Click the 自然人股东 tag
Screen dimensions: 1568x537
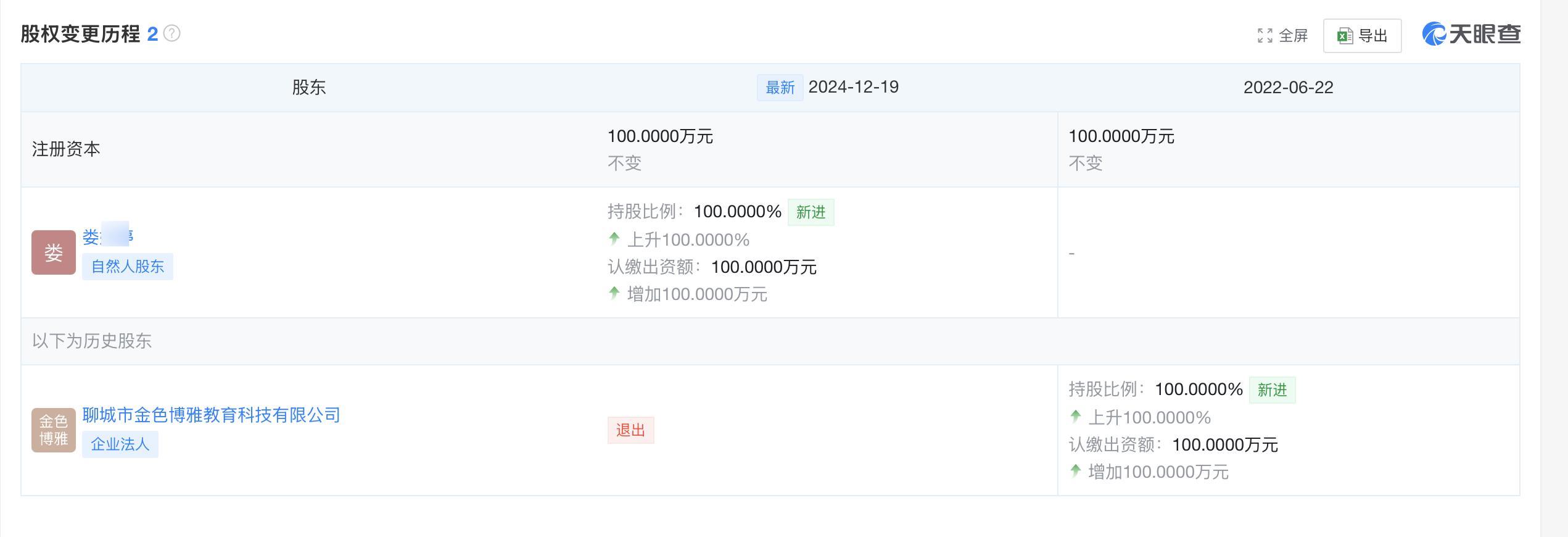[x=128, y=267]
